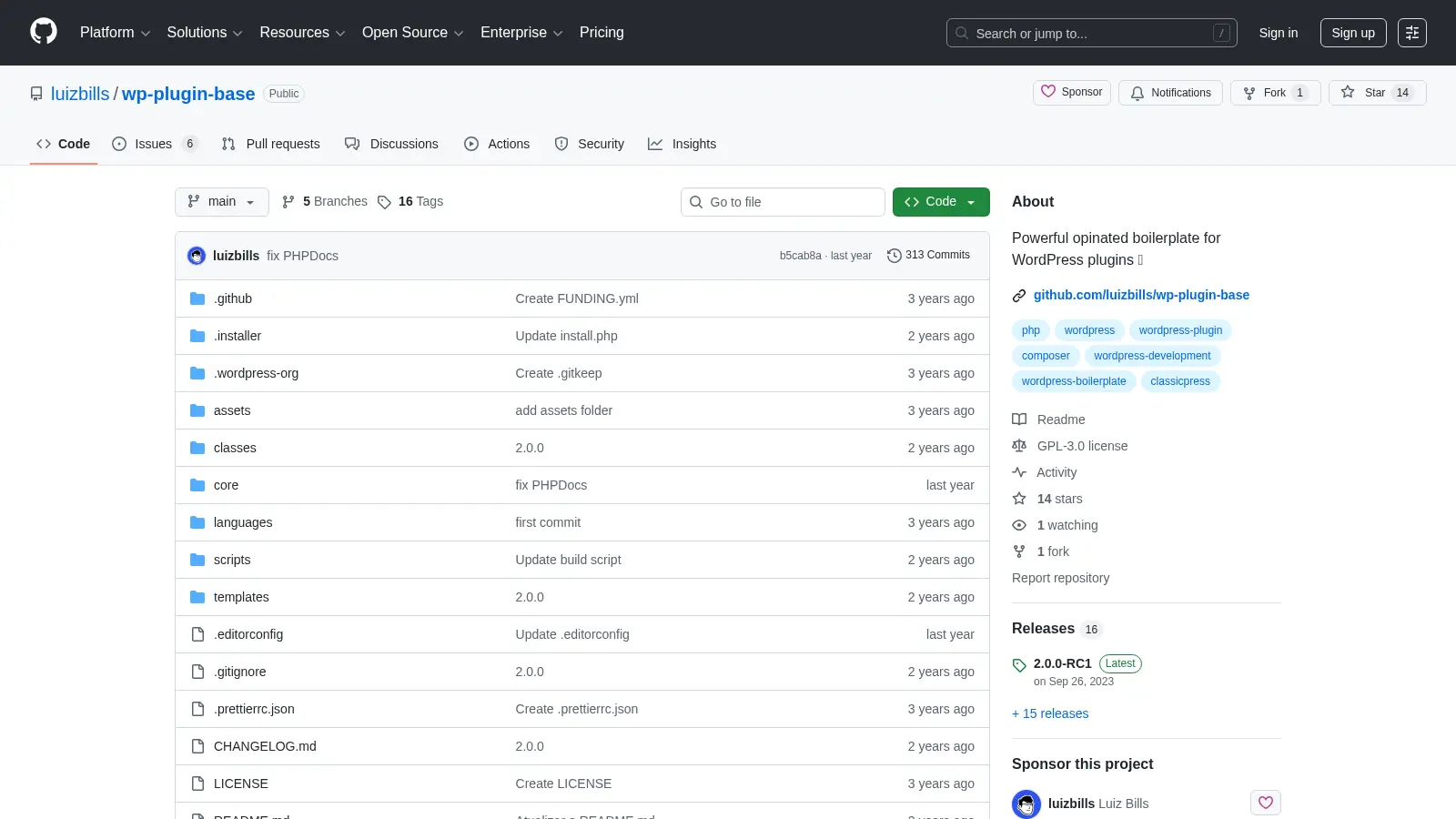Click the branch icon next to 5 Branches
This screenshot has height=819, width=1456.
[288, 202]
